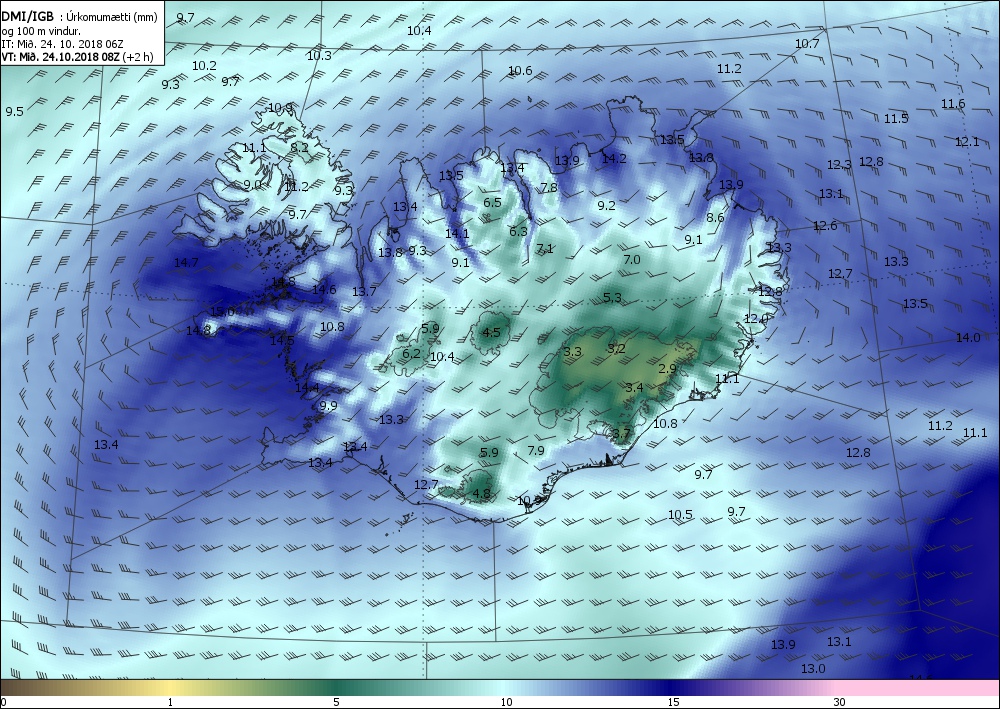
Task: Click the map value 3.7
Action: pyautogui.click(x=621, y=434)
